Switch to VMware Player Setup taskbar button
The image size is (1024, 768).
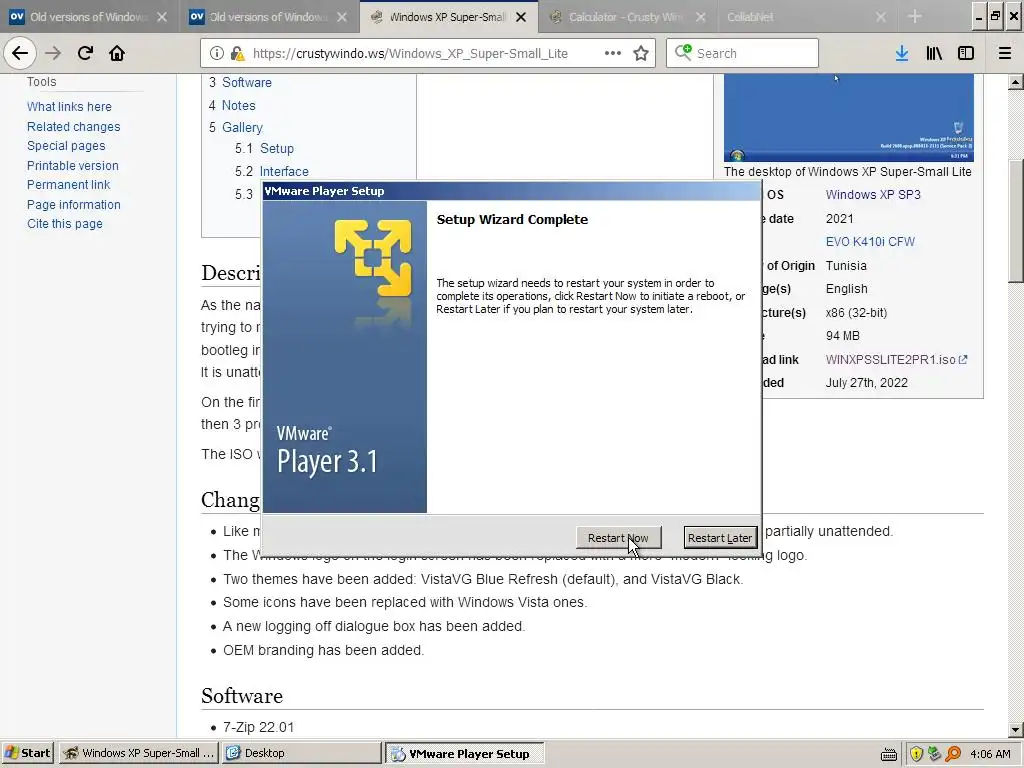point(464,754)
